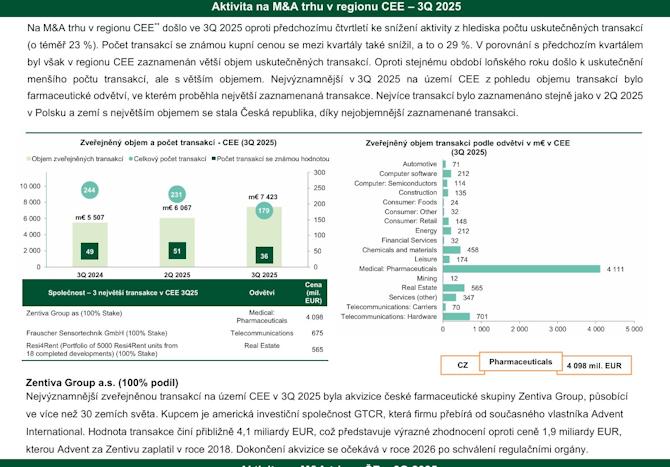Click the dark green box labeled 49
The height and width of the screenshot is (467, 670).
click(x=90, y=251)
